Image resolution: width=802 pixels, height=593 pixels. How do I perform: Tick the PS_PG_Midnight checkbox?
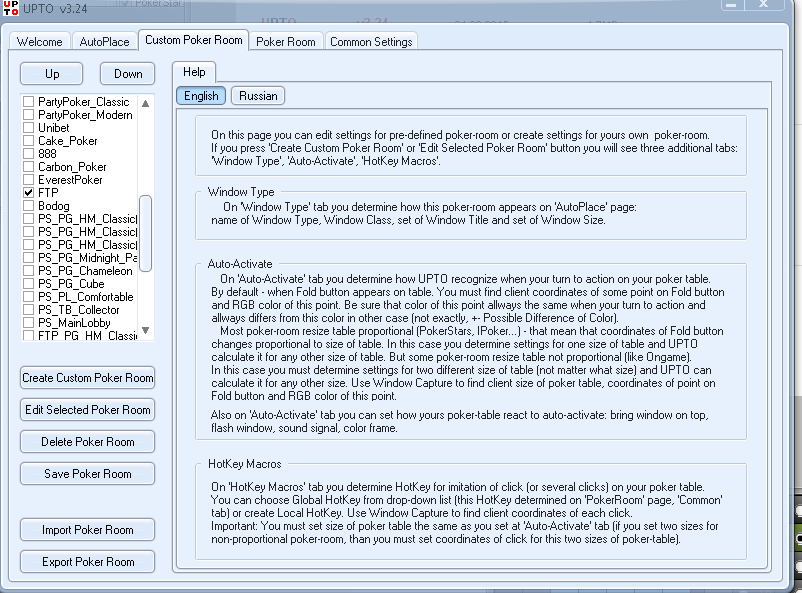(x=29, y=258)
